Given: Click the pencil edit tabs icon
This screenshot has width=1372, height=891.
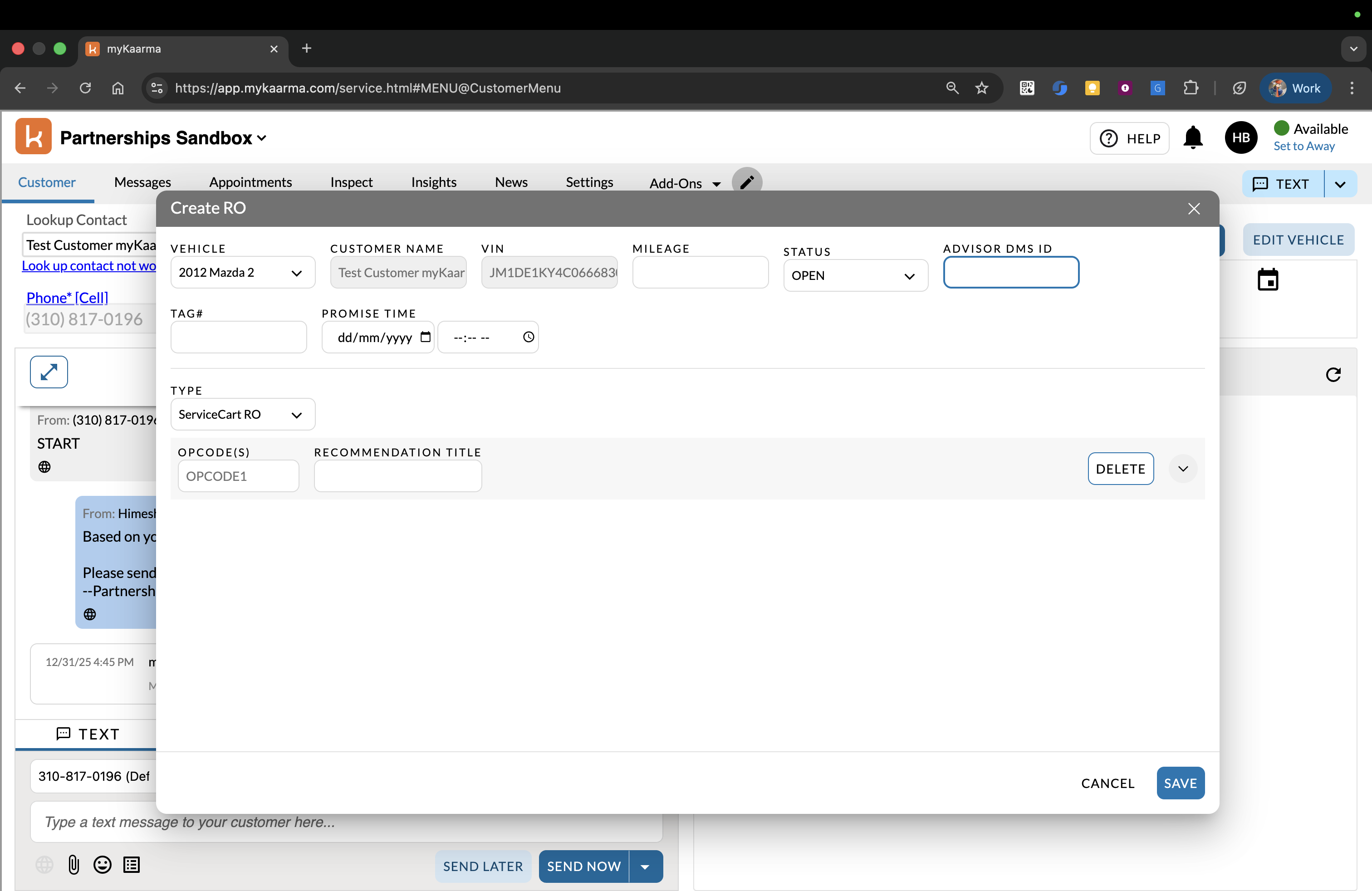Looking at the screenshot, I should coord(746,183).
